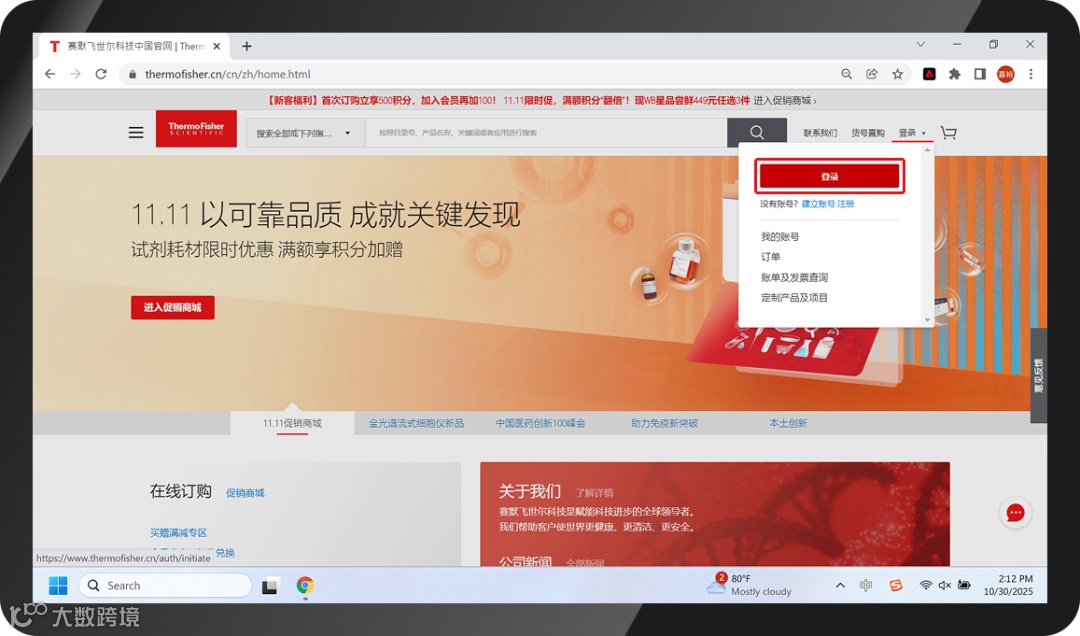
Task: Select 账单及发票查询 menu entry
Action: point(794,278)
